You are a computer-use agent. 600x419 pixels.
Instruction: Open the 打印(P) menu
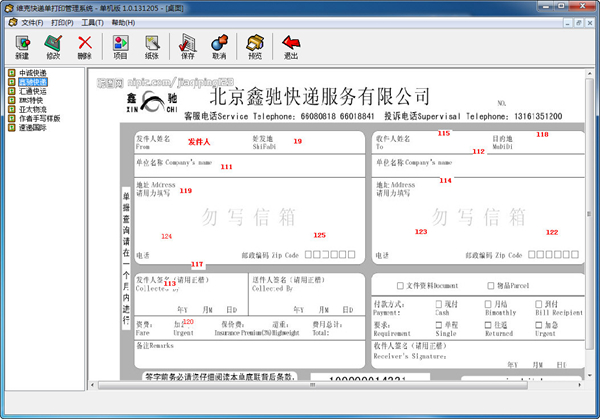(x=62, y=23)
